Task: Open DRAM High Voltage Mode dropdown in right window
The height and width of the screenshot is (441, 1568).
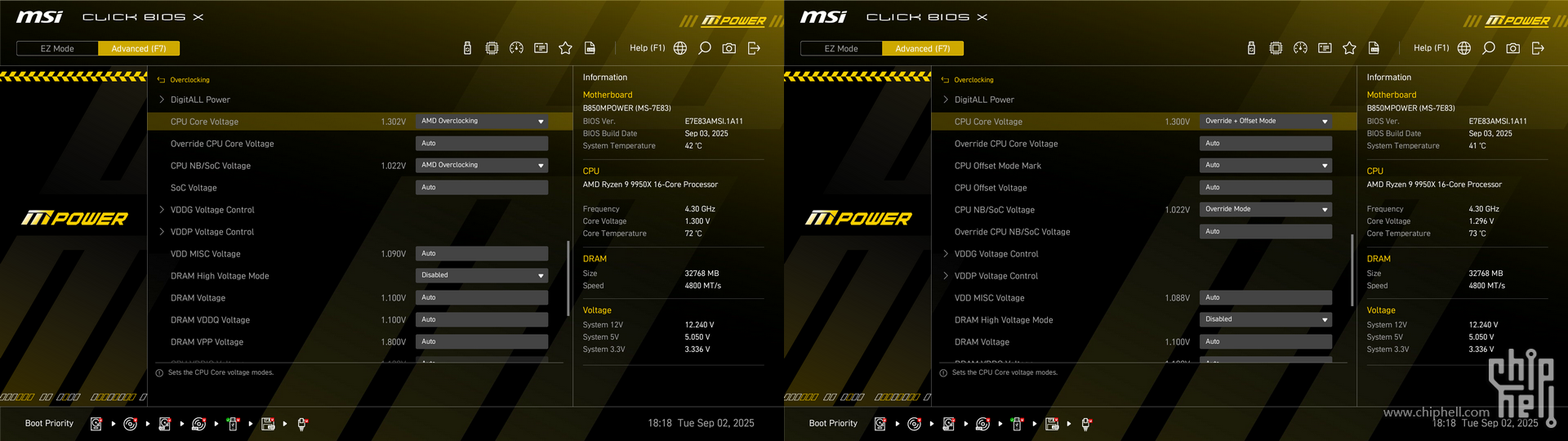Action: (x=1266, y=319)
